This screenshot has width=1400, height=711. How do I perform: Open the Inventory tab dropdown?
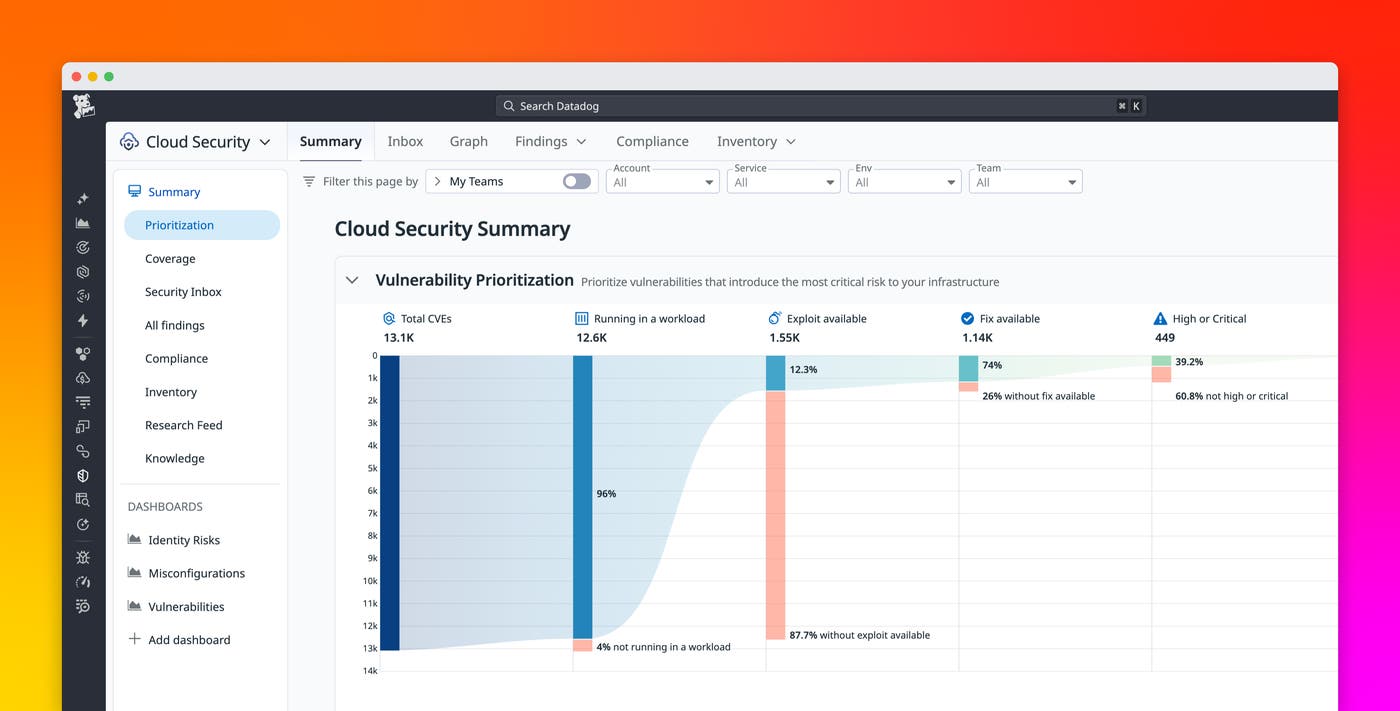click(791, 142)
